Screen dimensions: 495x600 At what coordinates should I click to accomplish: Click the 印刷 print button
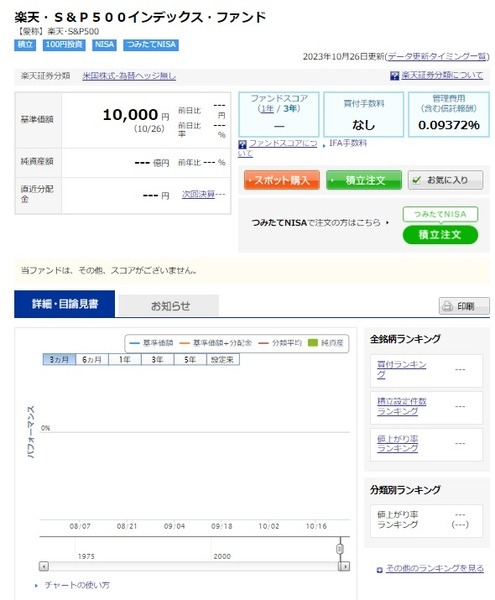[464, 306]
